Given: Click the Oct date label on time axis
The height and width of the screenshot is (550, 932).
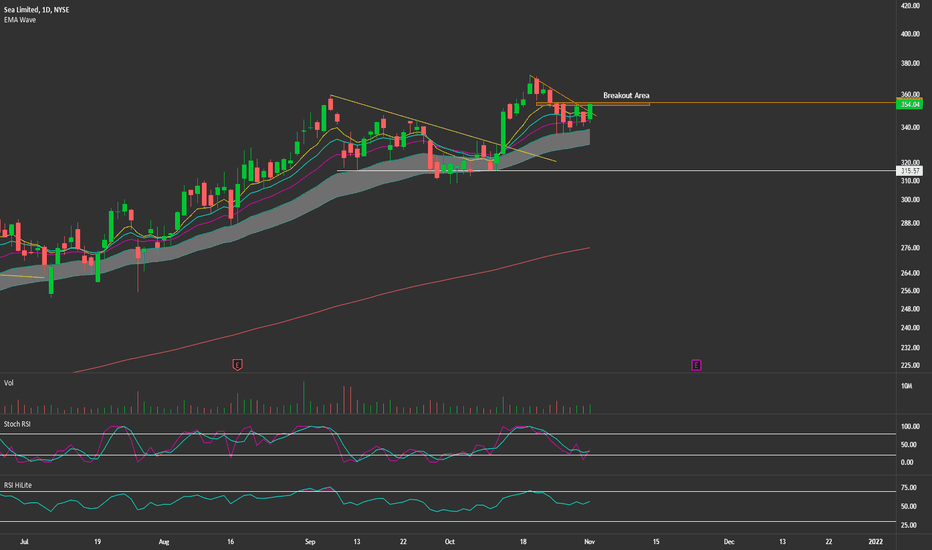Looking at the screenshot, I should tap(450, 542).
